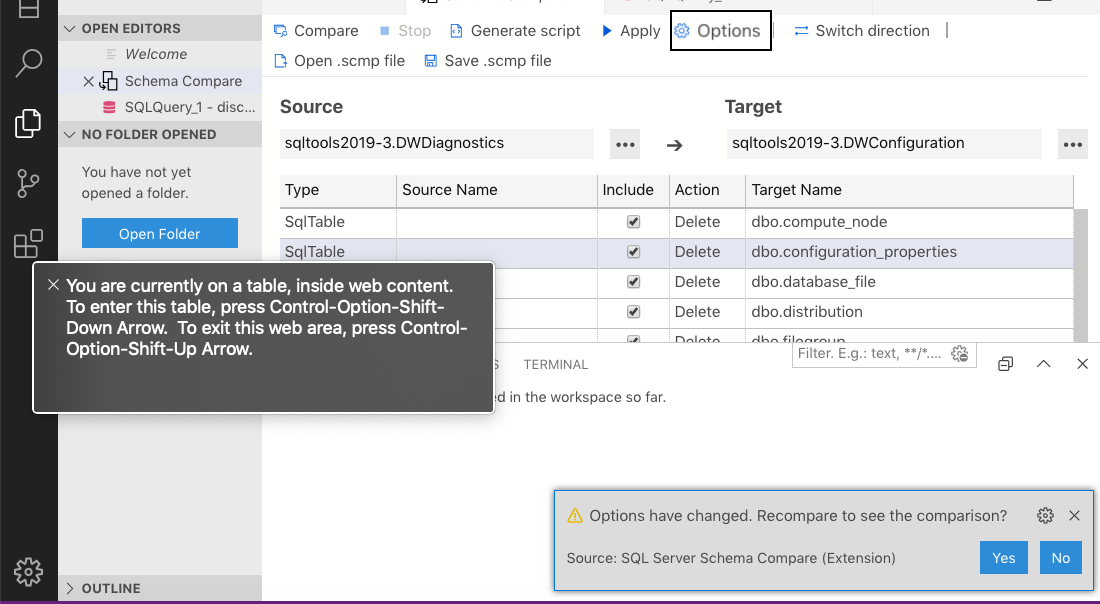Open the Extensions view
Viewport: 1100px width, 604px height.
click(29, 244)
